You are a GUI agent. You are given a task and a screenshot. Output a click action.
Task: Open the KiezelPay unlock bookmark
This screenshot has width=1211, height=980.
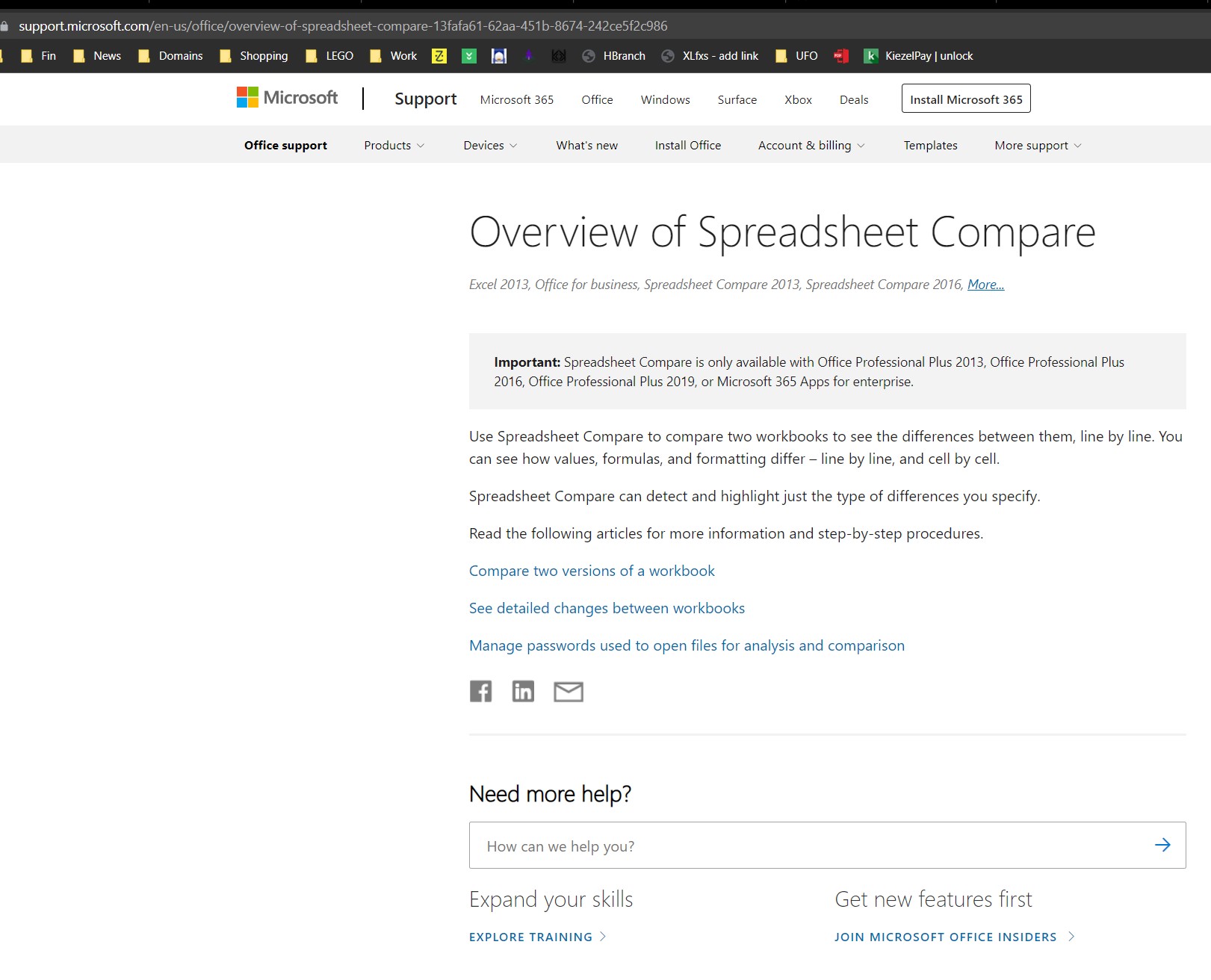(x=918, y=56)
